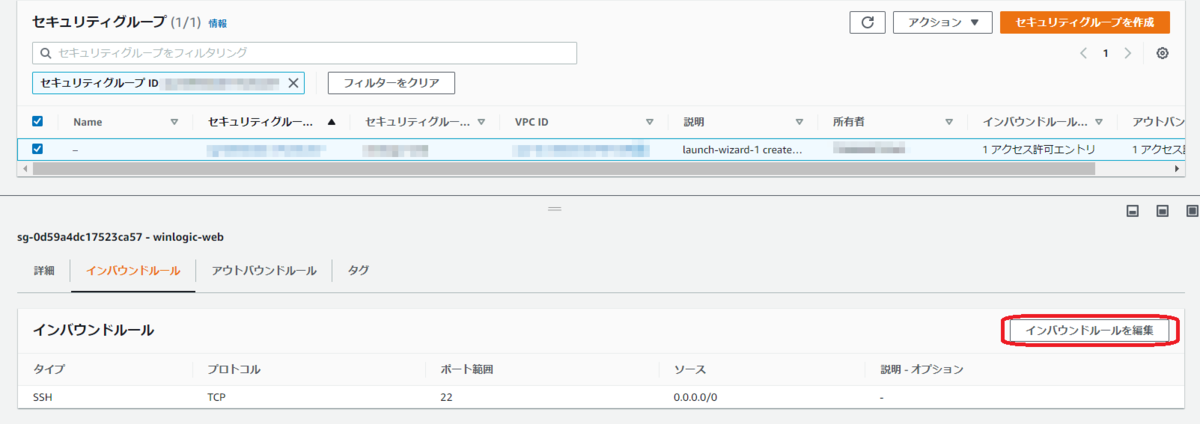Uncheck the launch-wizard-1 row checkbox
The height and width of the screenshot is (424, 1200).
[38, 149]
